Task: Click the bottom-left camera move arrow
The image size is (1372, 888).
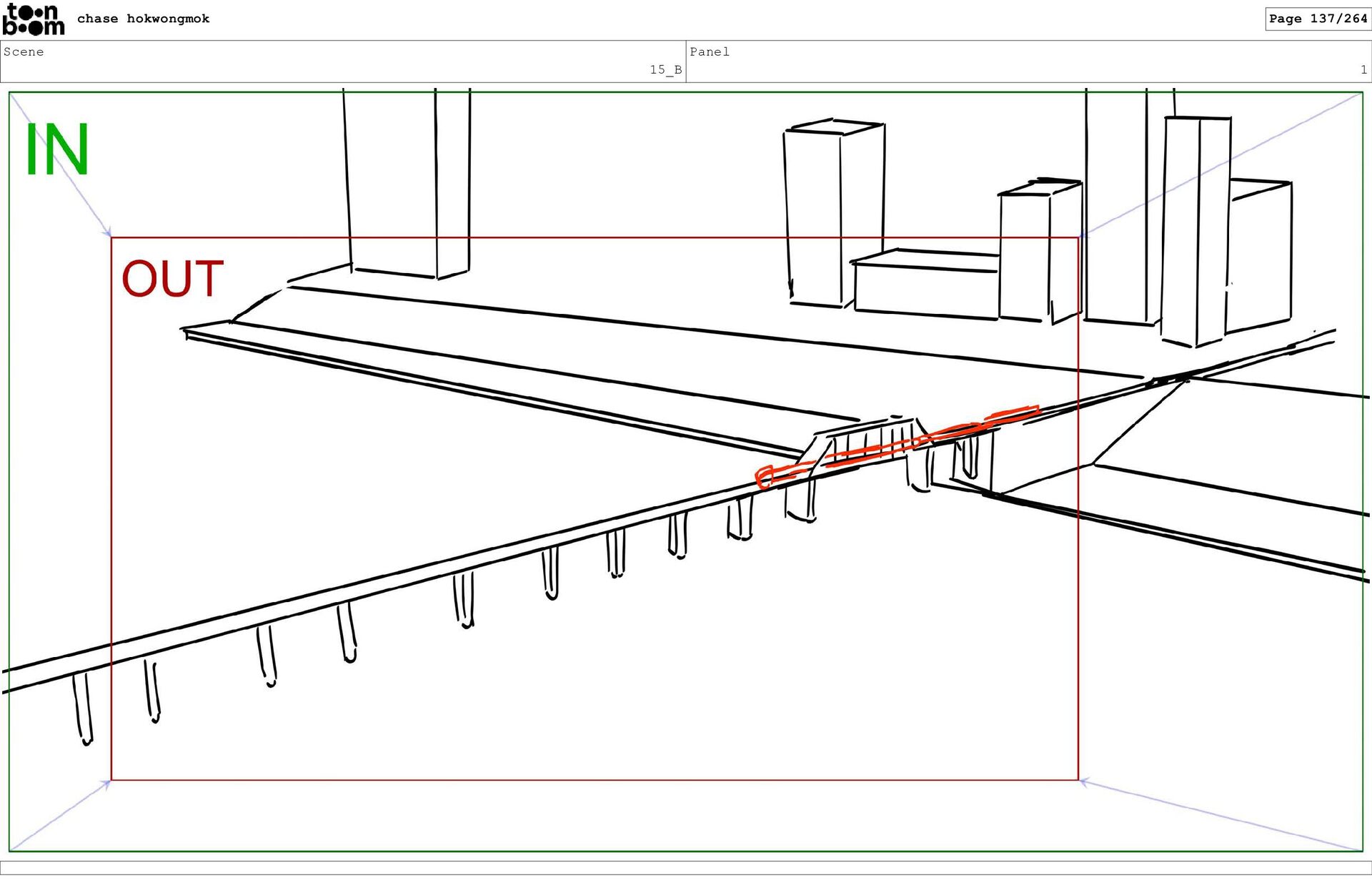Action: [61, 816]
